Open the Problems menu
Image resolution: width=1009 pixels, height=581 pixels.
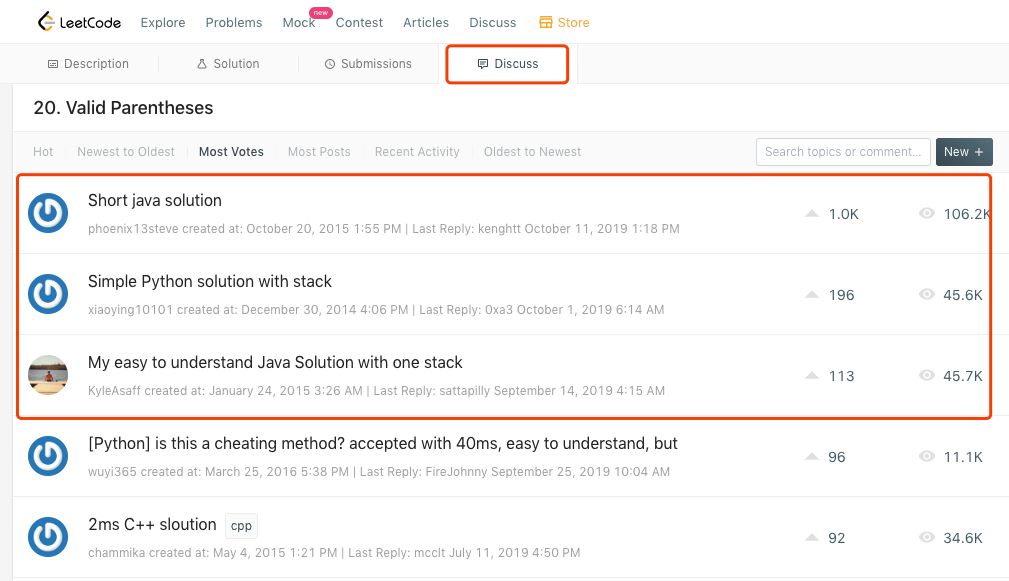pyautogui.click(x=234, y=22)
